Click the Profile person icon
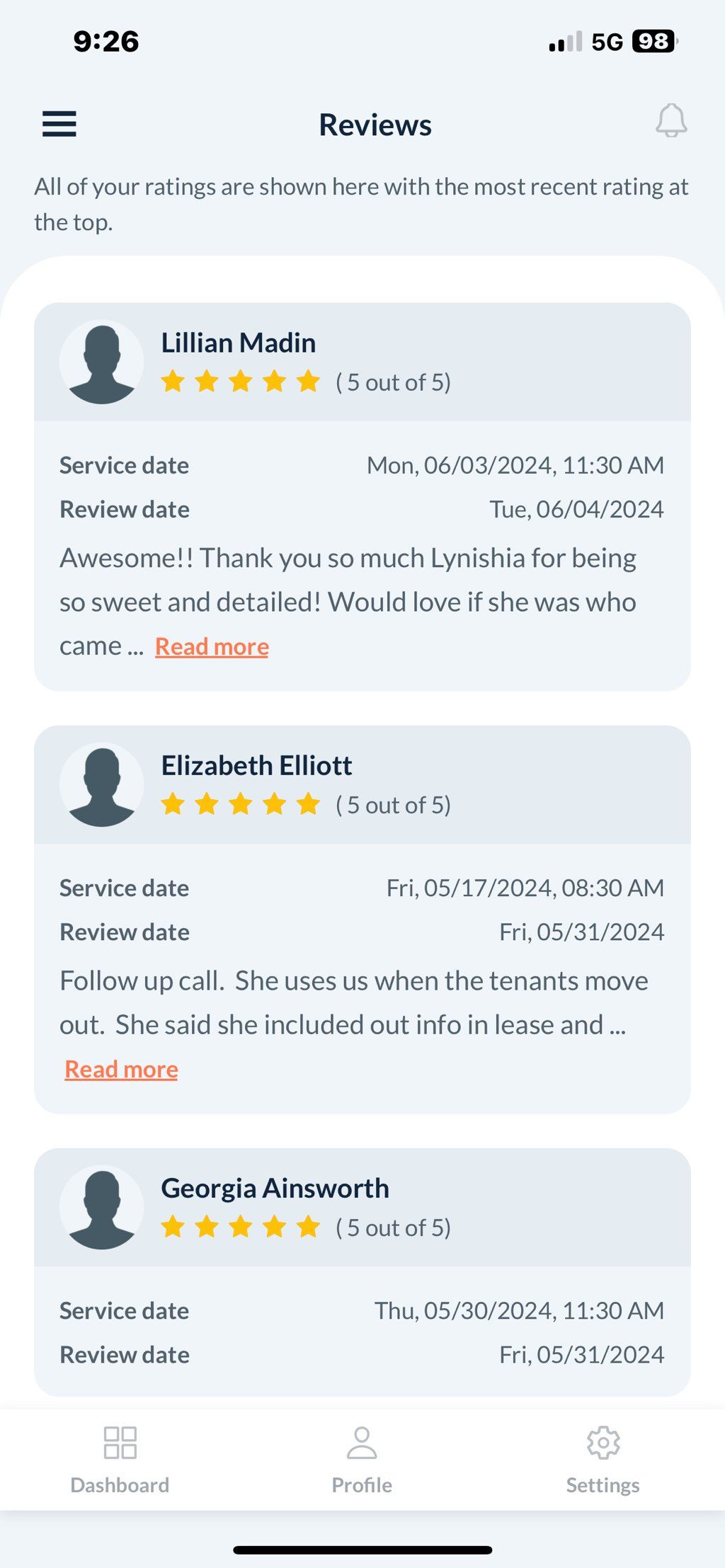This screenshot has height=1568, width=725. tap(362, 1442)
